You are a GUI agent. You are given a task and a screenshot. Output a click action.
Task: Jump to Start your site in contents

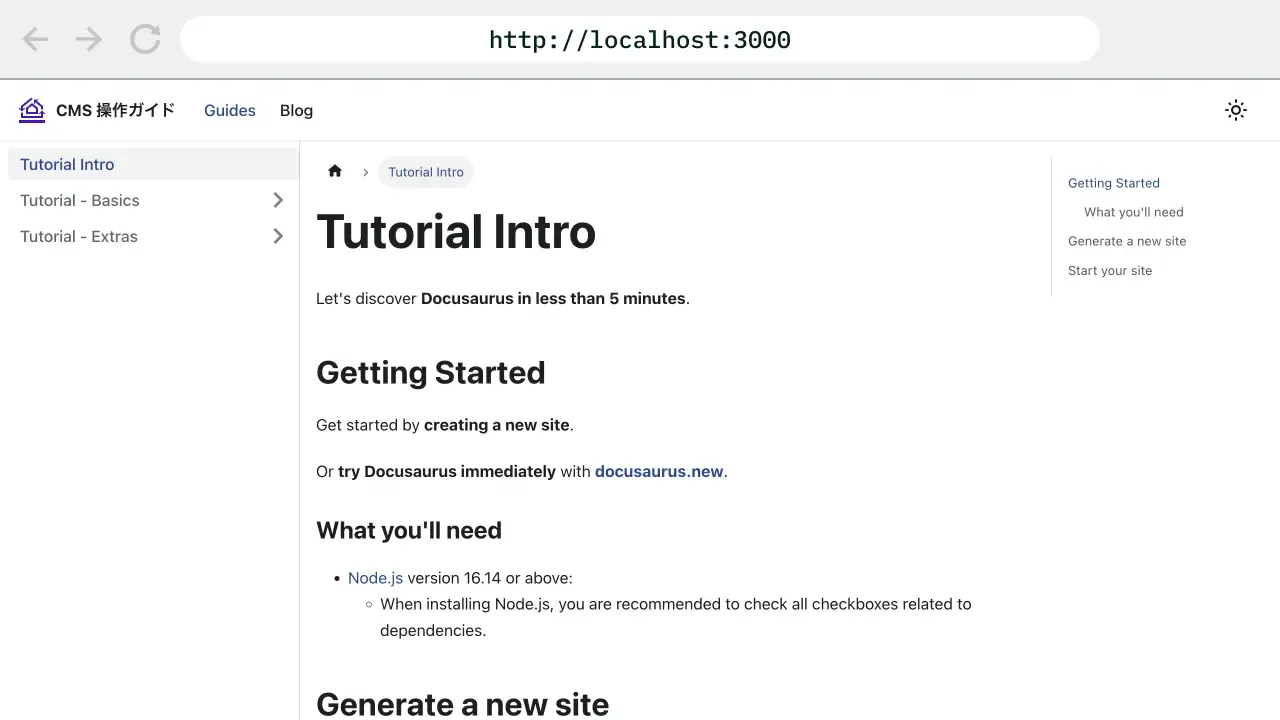pyautogui.click(x=1109, y=270)
